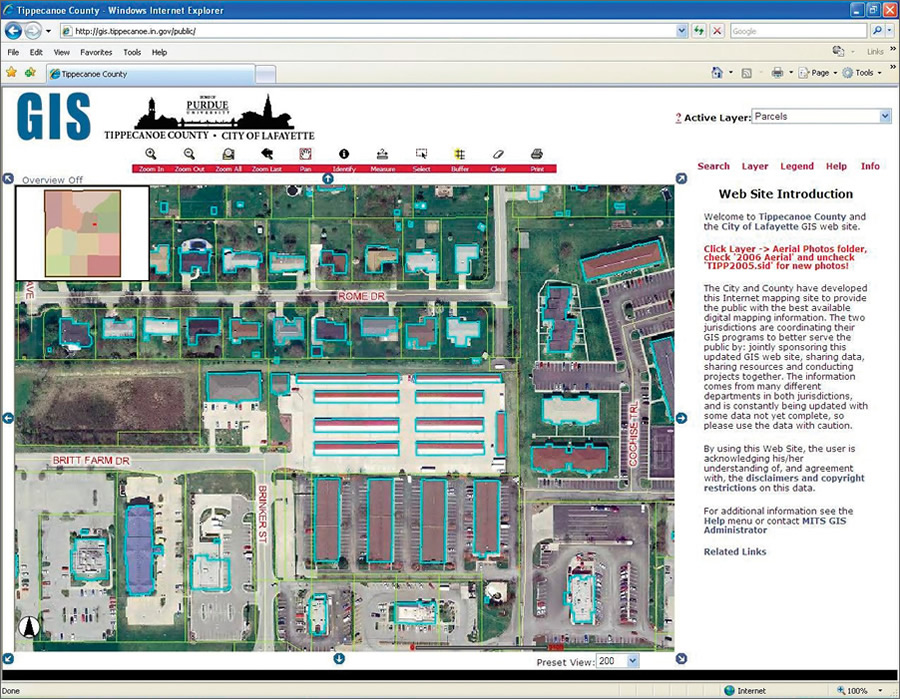Open the View menu

[x=61, y=52]
